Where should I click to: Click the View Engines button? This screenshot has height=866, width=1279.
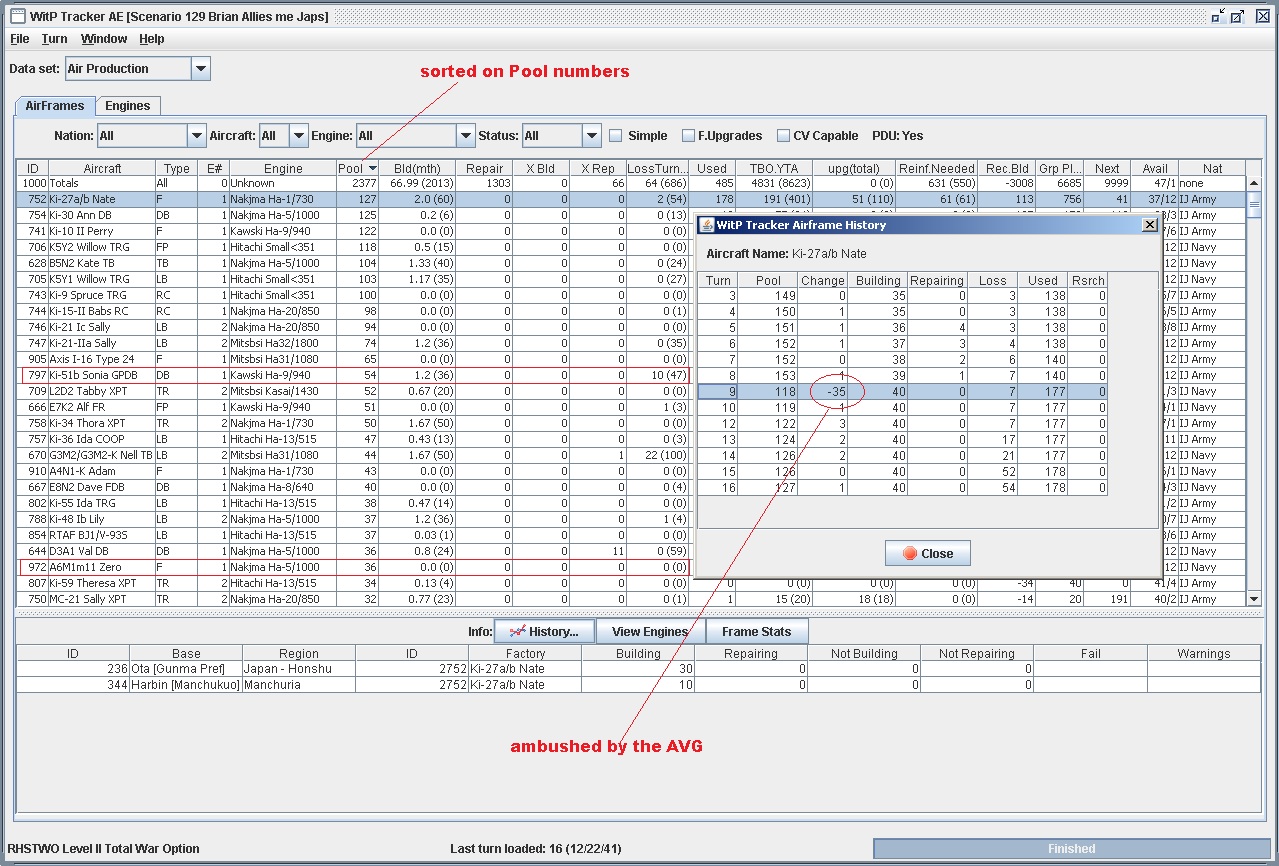[650, 632]
